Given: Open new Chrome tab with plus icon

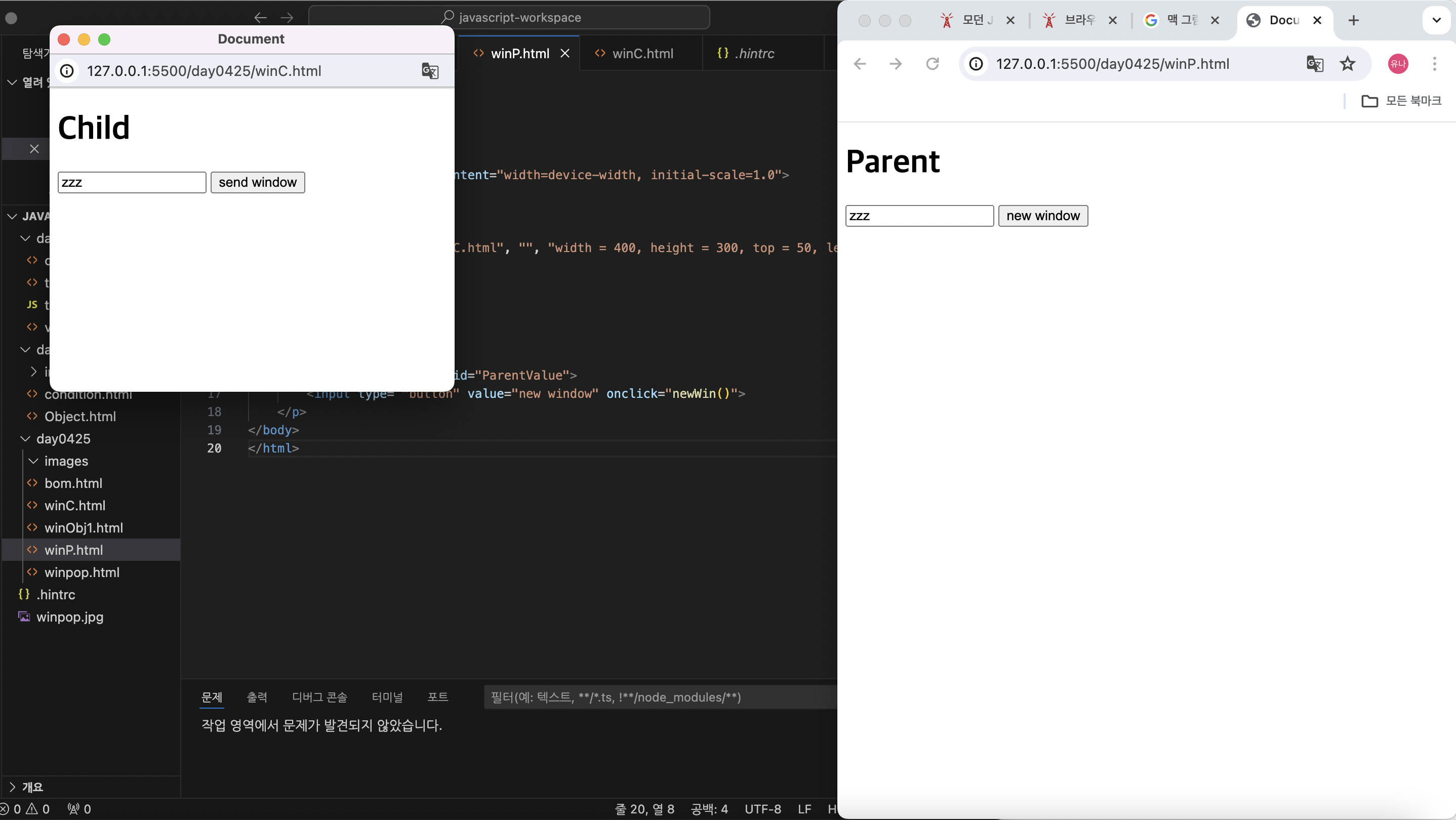Looking at the screenshot, I should (1353, 21).
